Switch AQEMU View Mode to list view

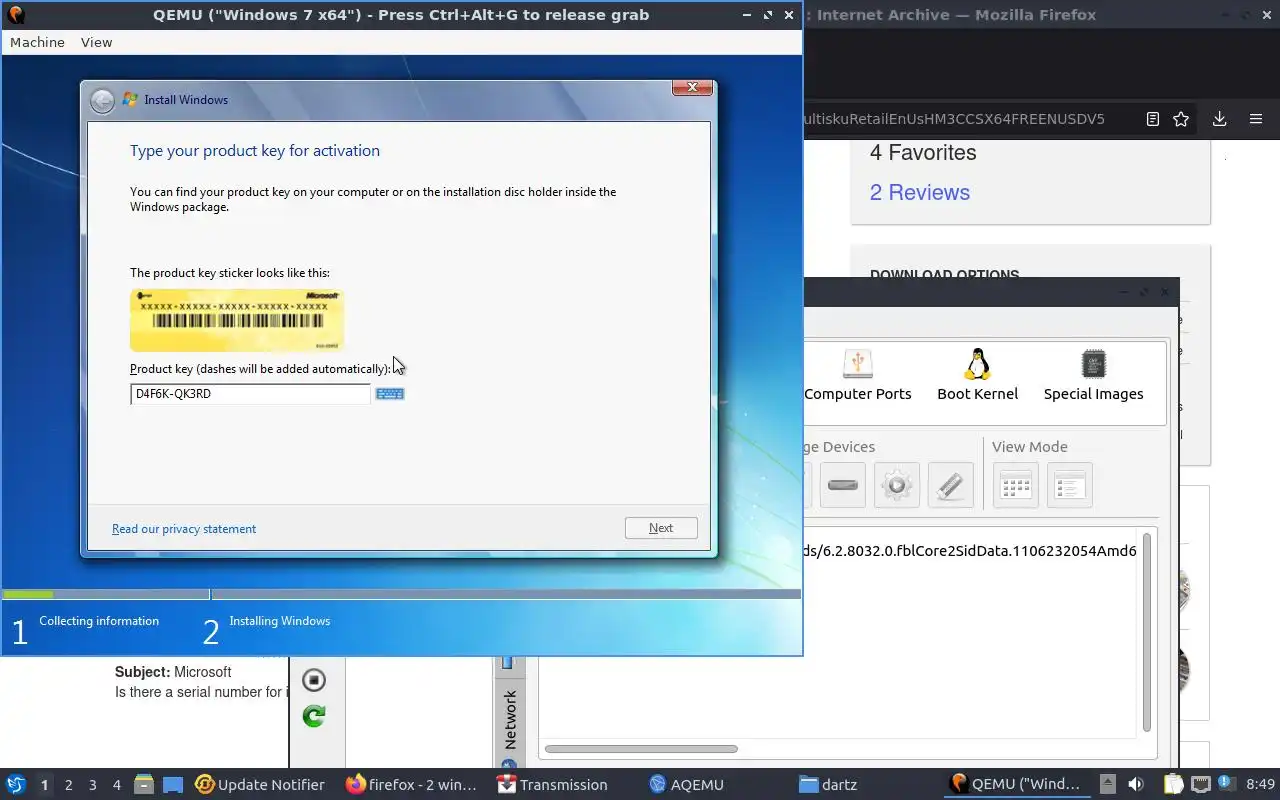[1070, 486]
